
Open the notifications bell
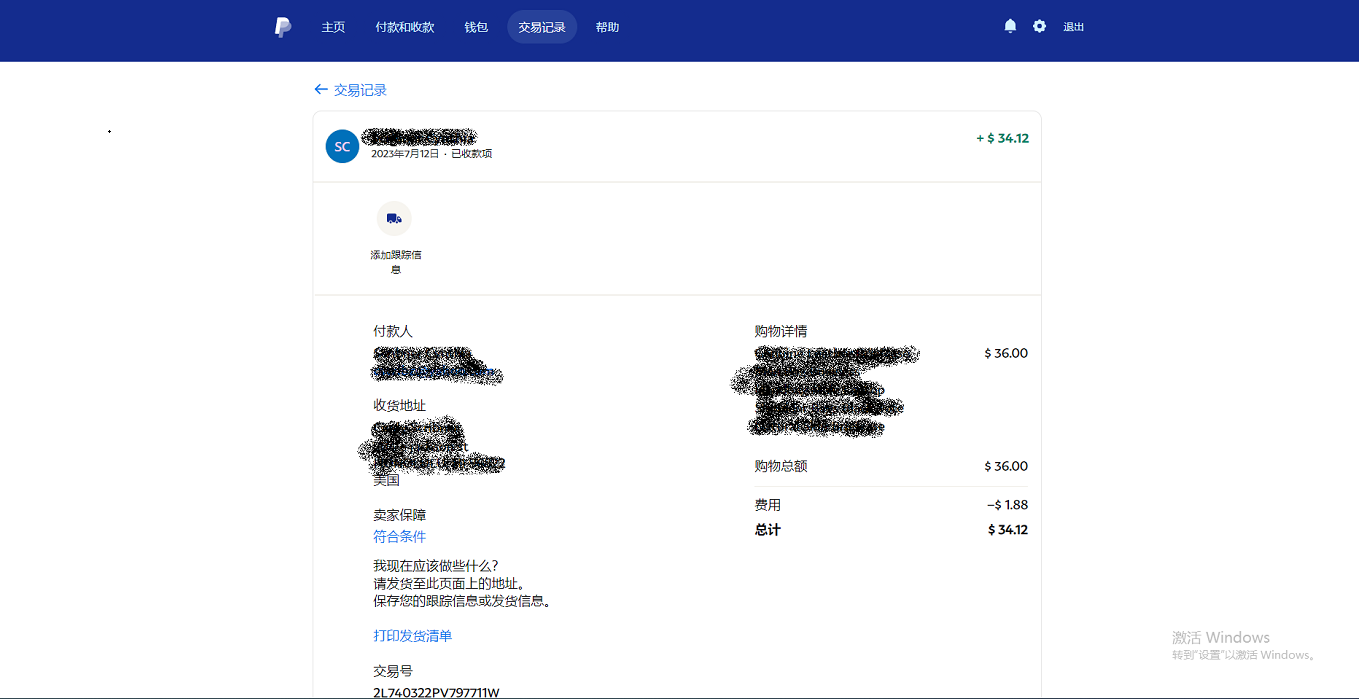[1010, 26]
